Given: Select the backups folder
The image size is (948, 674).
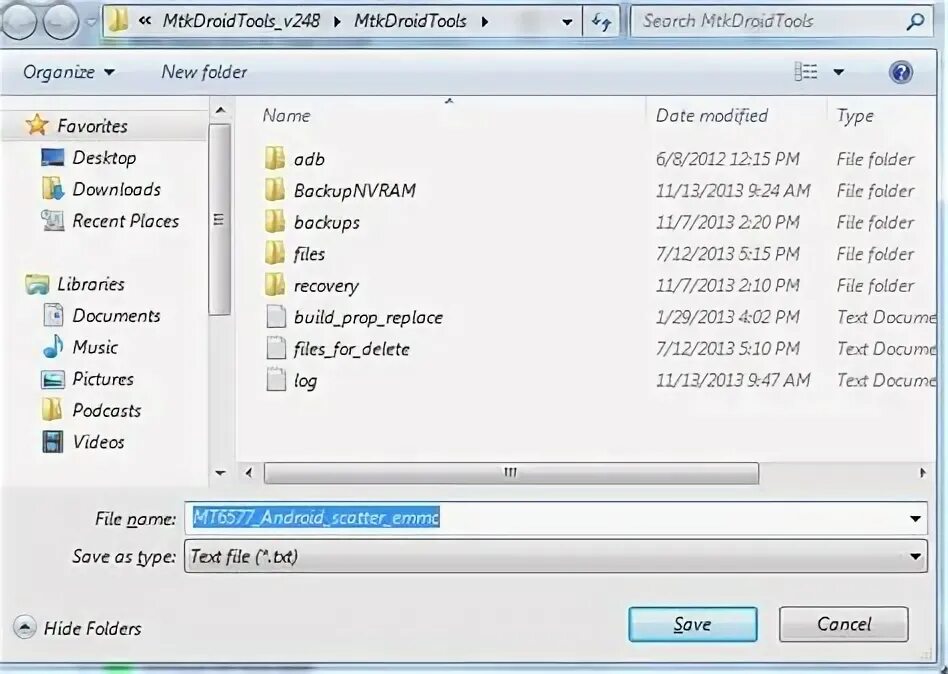Looking at the screenshot, I should 326,222.
